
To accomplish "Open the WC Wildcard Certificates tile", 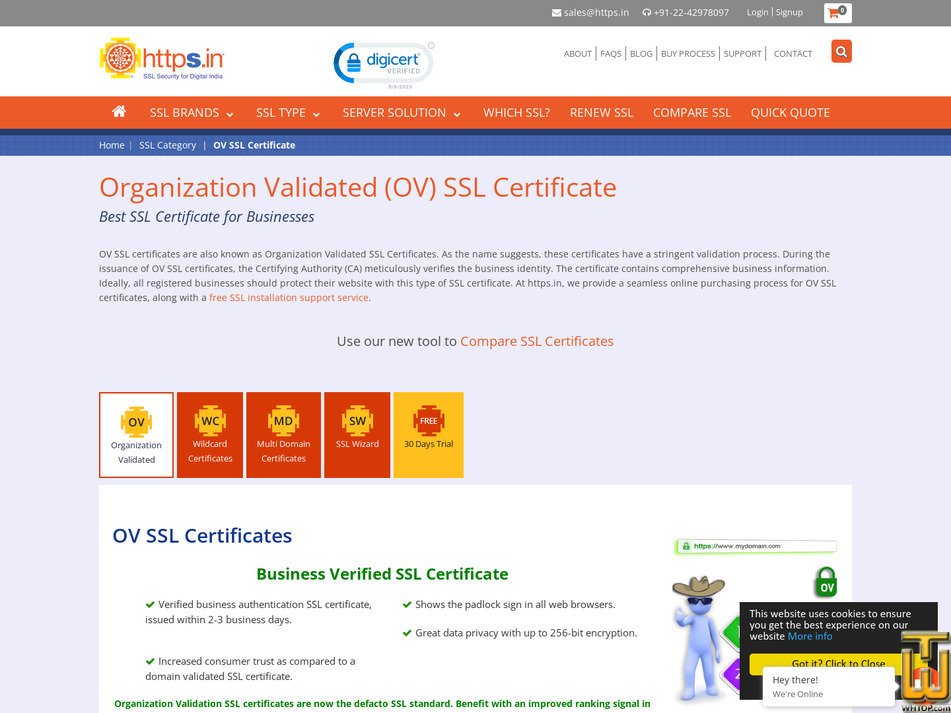I will (209, 433).
